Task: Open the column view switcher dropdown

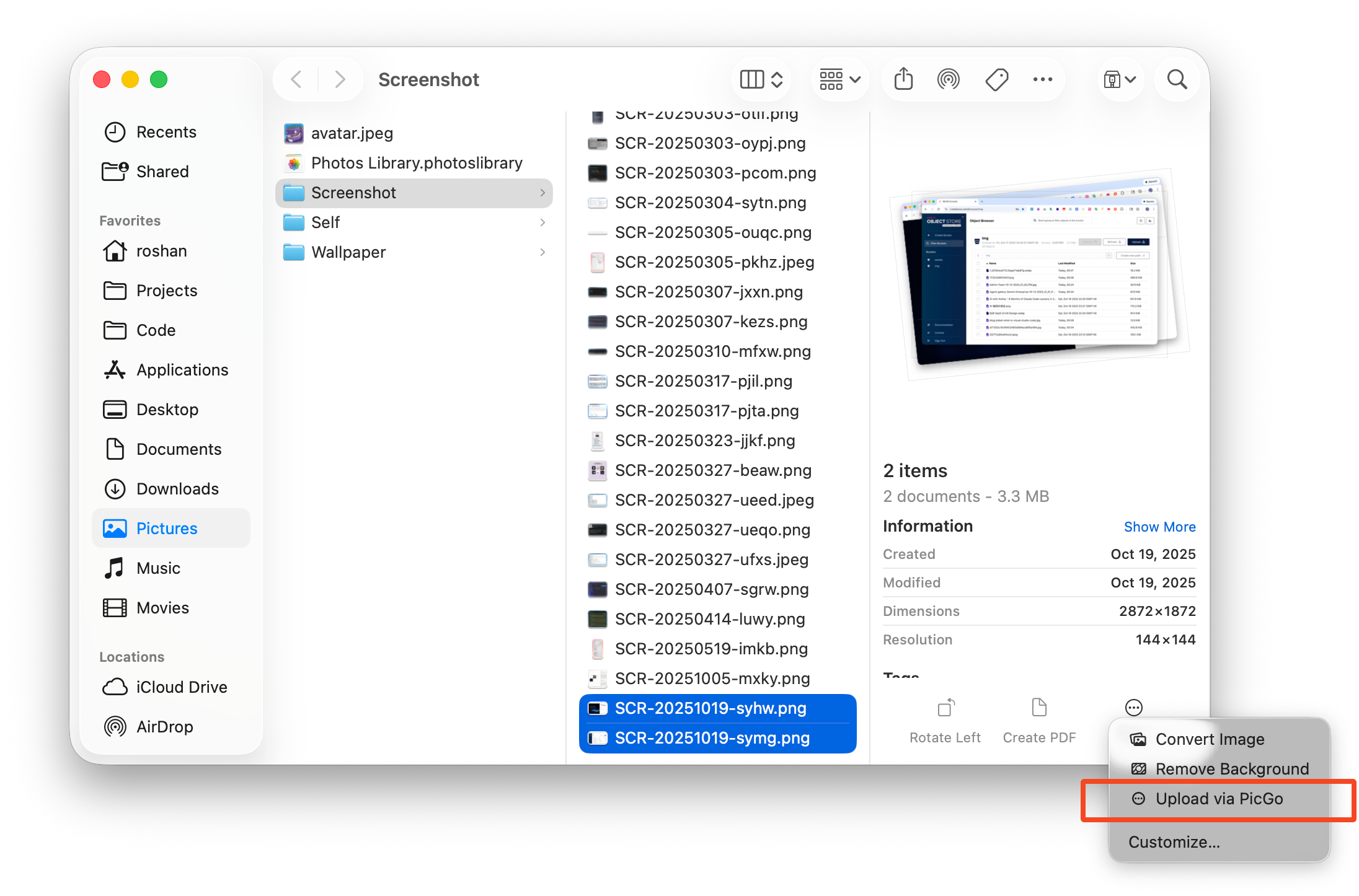Action: point(761,79)
